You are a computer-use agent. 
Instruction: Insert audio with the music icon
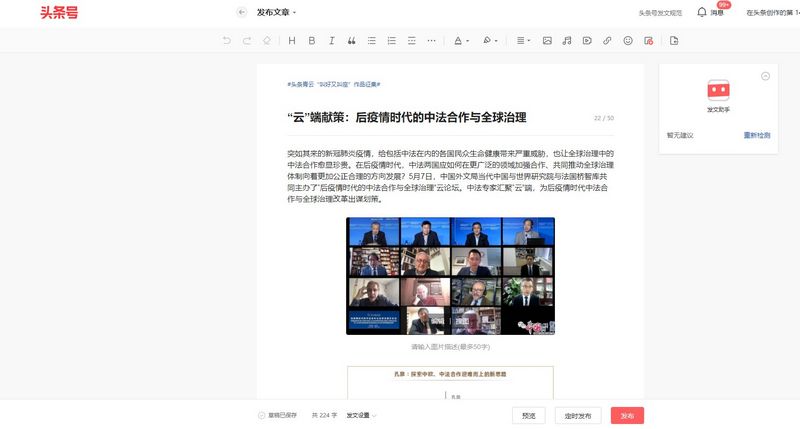(x=567, y=41)
